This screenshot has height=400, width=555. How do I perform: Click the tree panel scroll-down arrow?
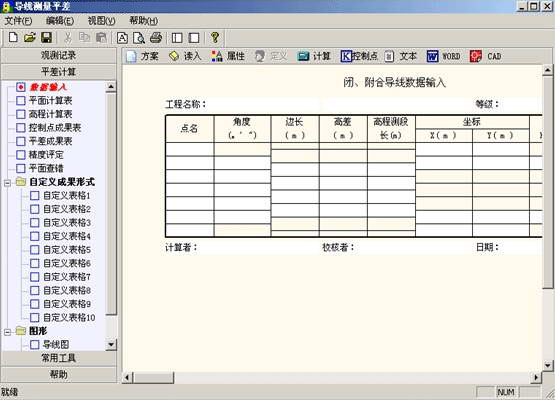click(x=111, y=344)
